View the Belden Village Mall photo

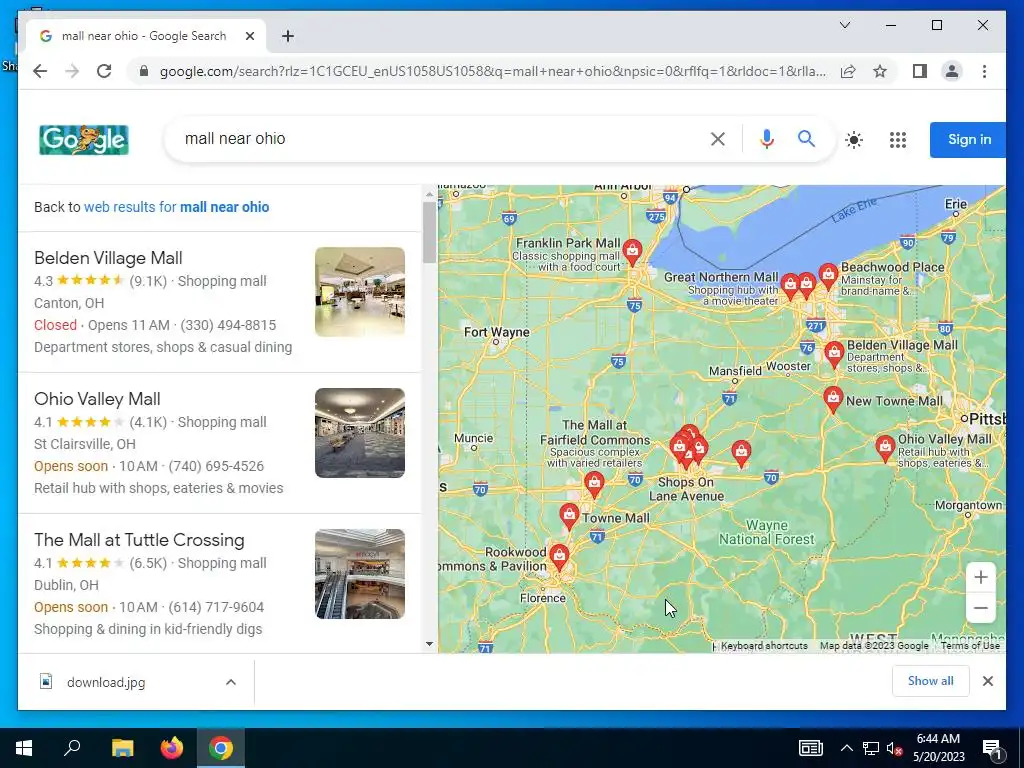coord(360,292)
